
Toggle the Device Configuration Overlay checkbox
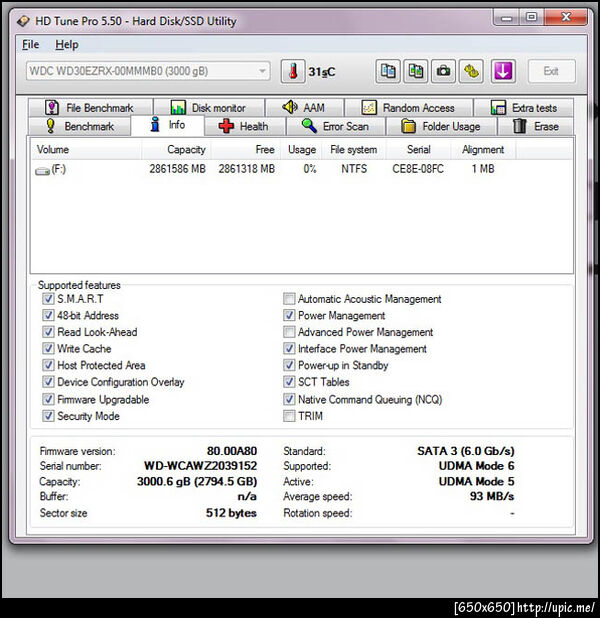point(48,382)
